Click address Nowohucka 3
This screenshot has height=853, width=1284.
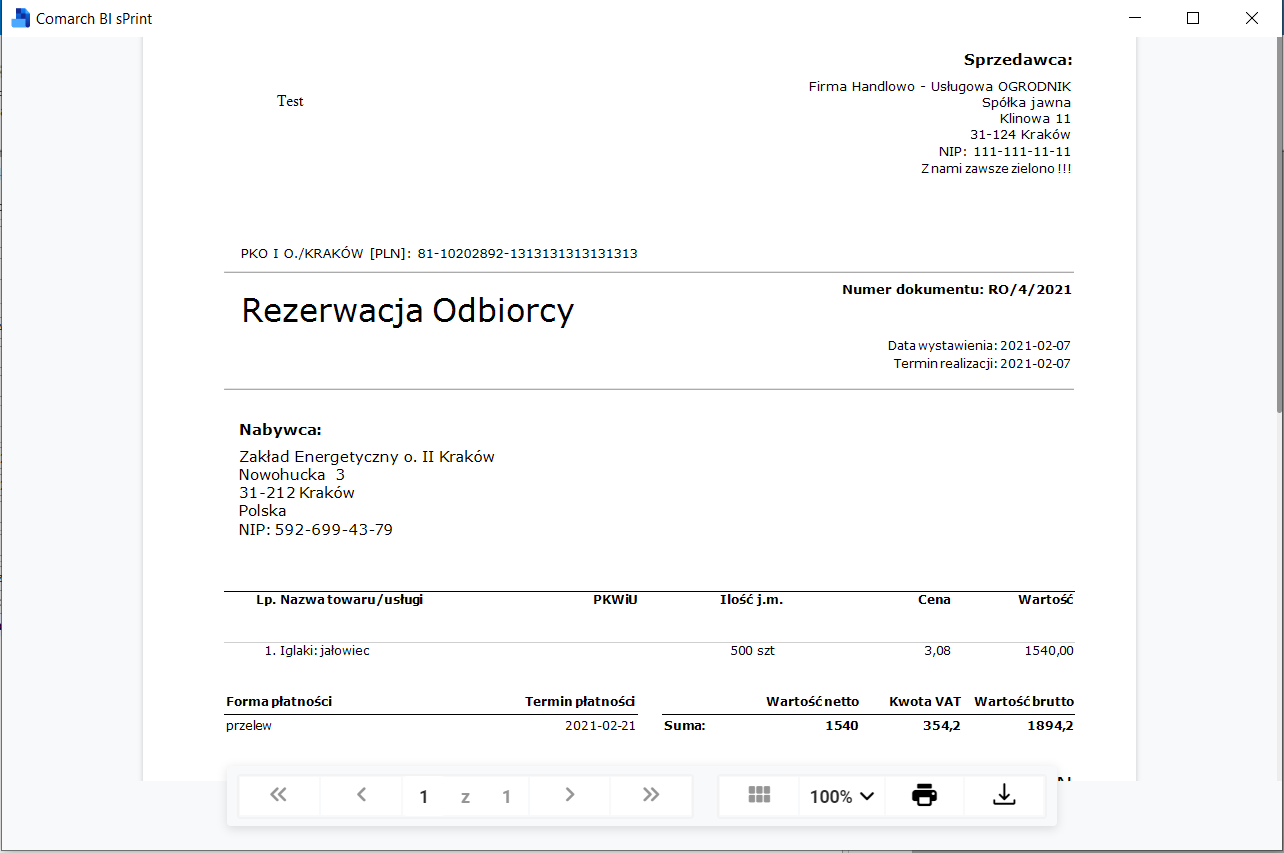292,475
